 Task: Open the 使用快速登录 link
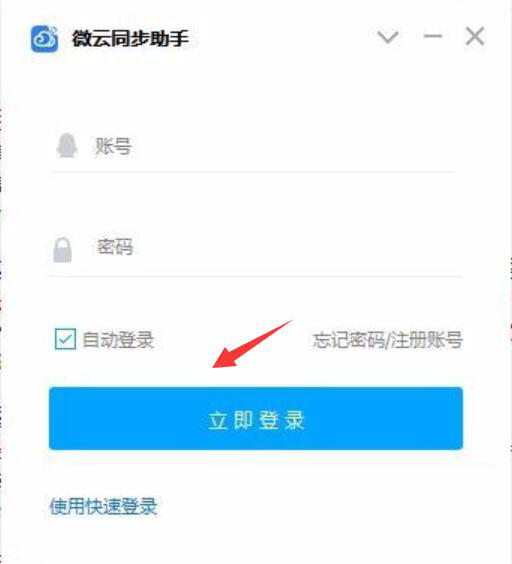103,507
